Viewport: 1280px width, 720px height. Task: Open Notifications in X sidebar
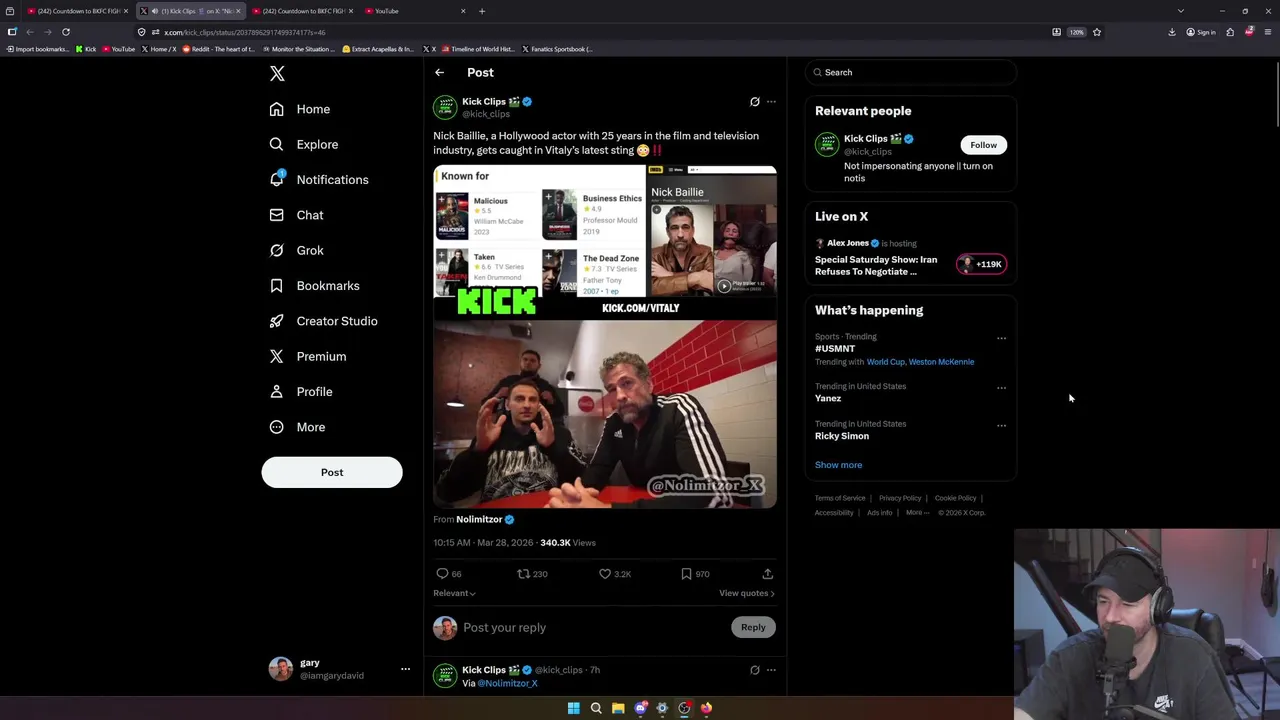pyautogui.click(x=319, y=180)
